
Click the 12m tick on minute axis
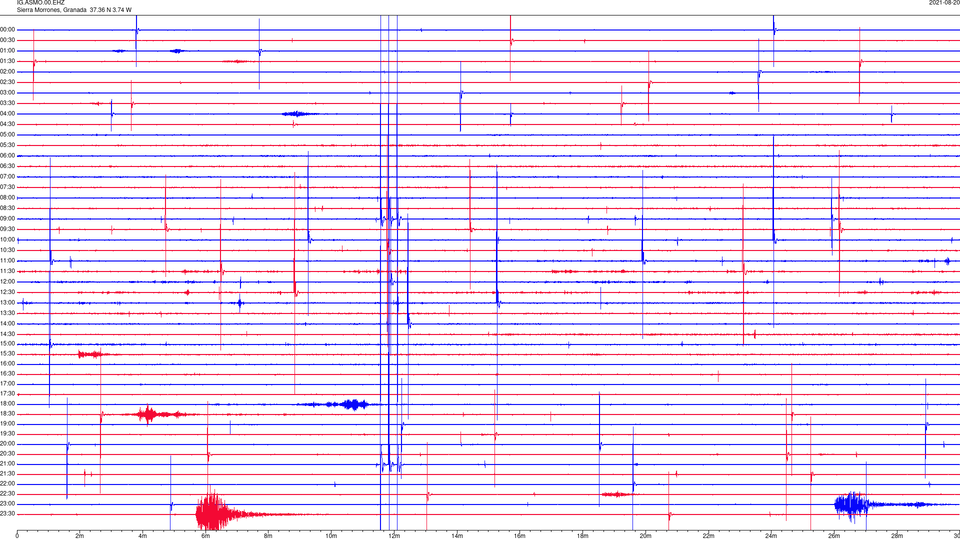[x=394, y=536]
